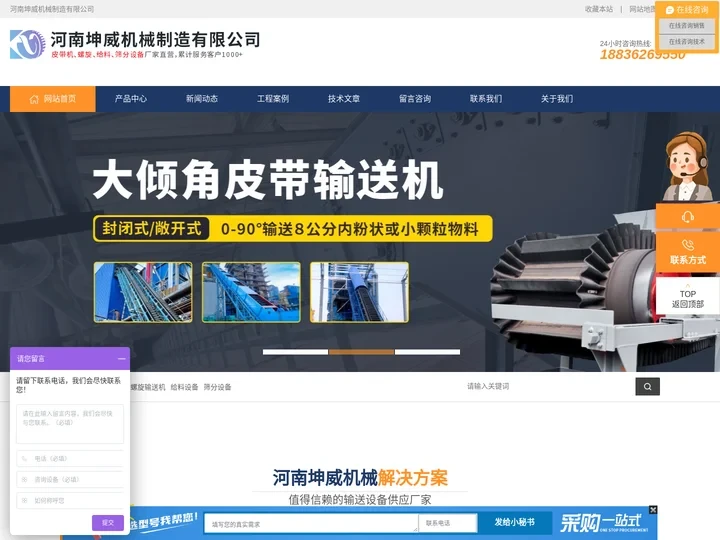Screen dimensions: 720x540
Task: Click the 电话 (必填) input field
Action: pyautogui.click(x=70, y=458)
